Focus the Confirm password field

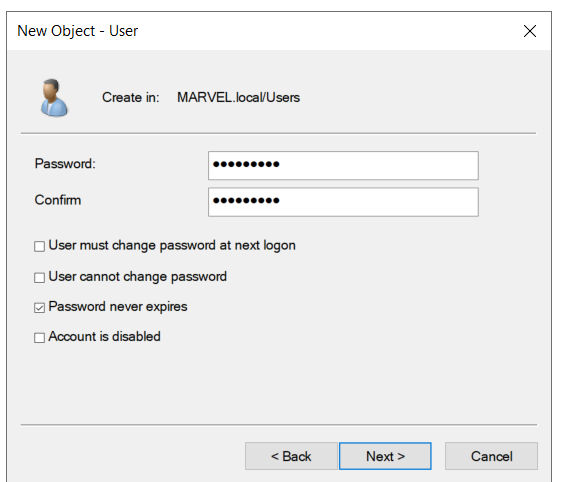343,202
